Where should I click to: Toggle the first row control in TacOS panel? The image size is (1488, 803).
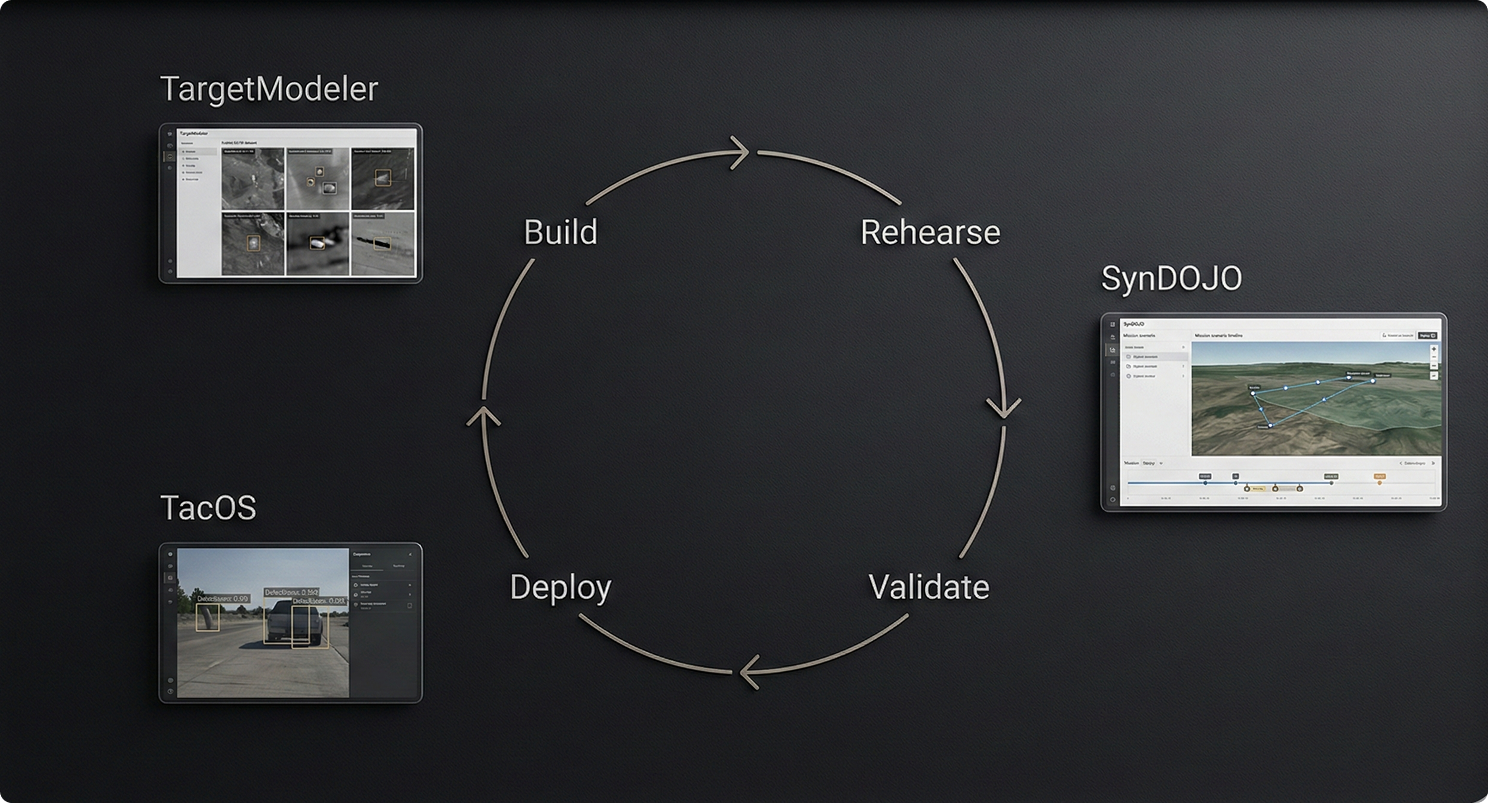[x=410, y=584]
